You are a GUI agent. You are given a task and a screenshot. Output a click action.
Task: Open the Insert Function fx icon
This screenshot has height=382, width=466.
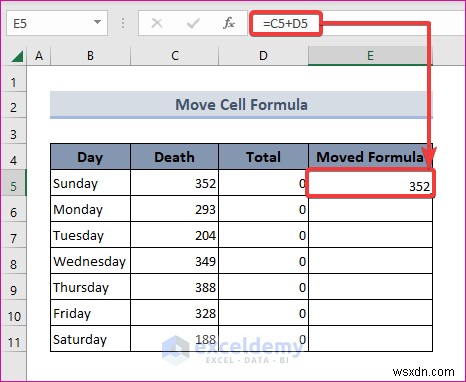229,23
